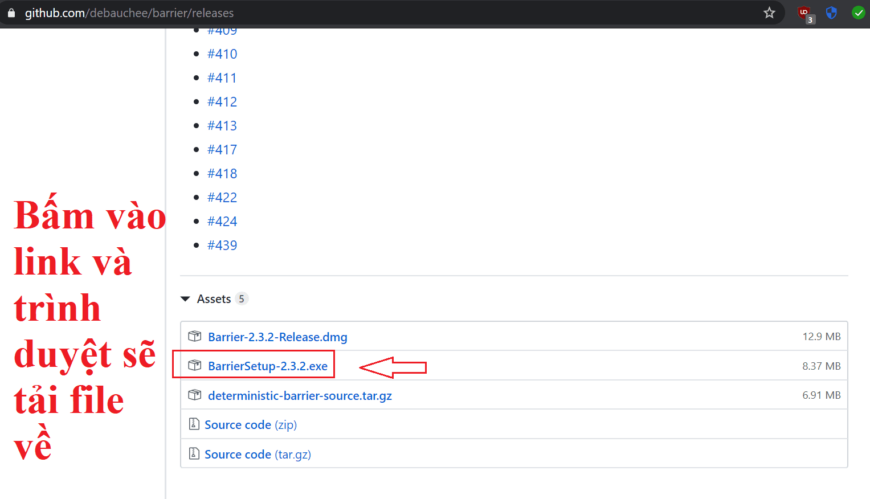Click zip file icon beside Source code (zip)
The image size is (870, 499).
click(194, 425)
